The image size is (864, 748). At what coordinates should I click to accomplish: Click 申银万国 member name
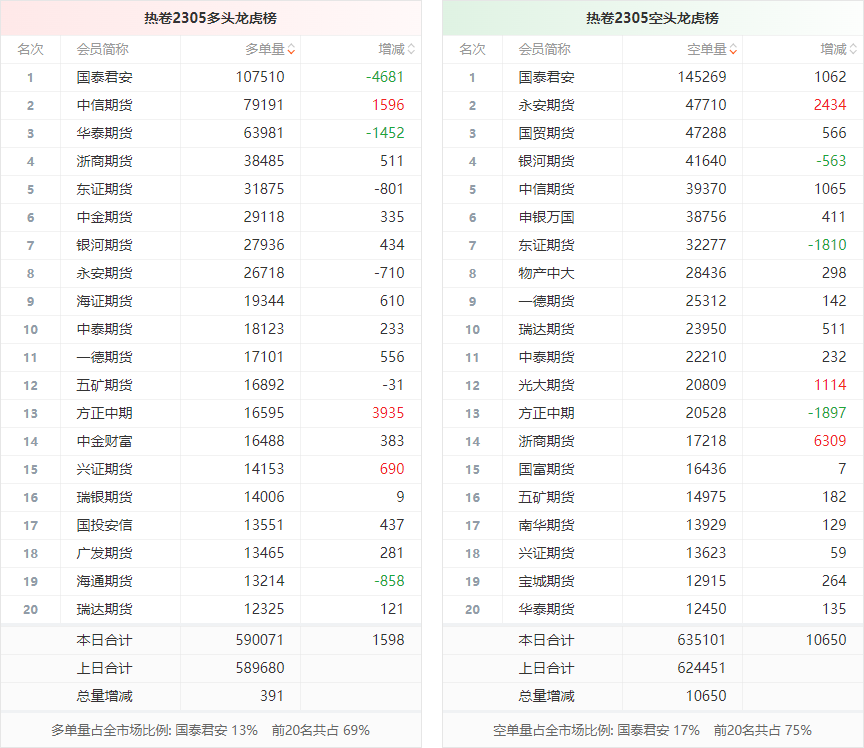pyautogui.click(x=546, y=217)
